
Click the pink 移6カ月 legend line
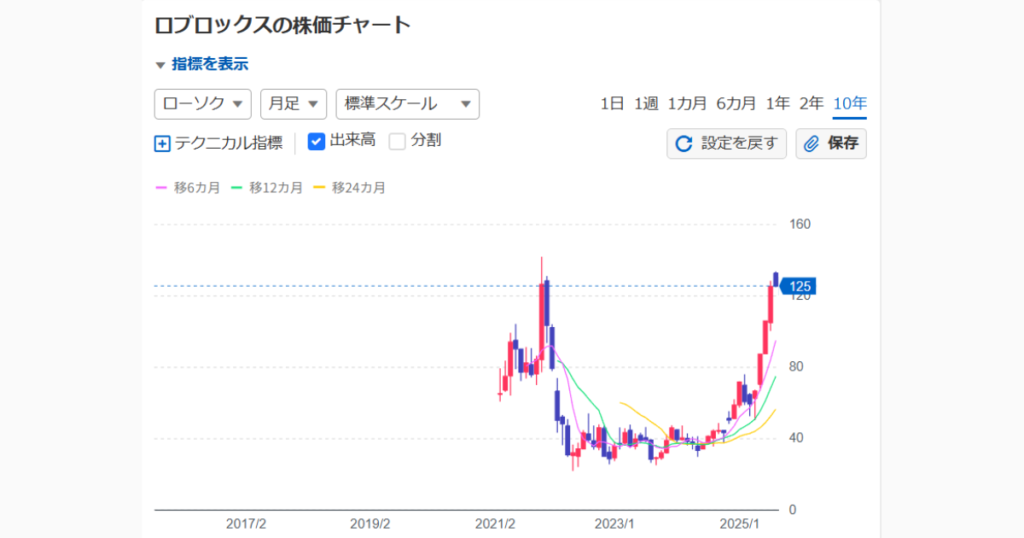(x=161, y=188)
